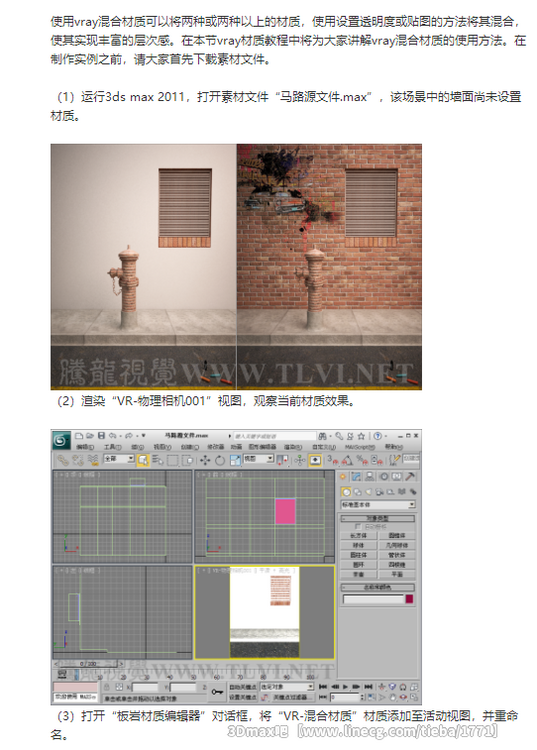Select the Space Warps category icon

point(402,492)
